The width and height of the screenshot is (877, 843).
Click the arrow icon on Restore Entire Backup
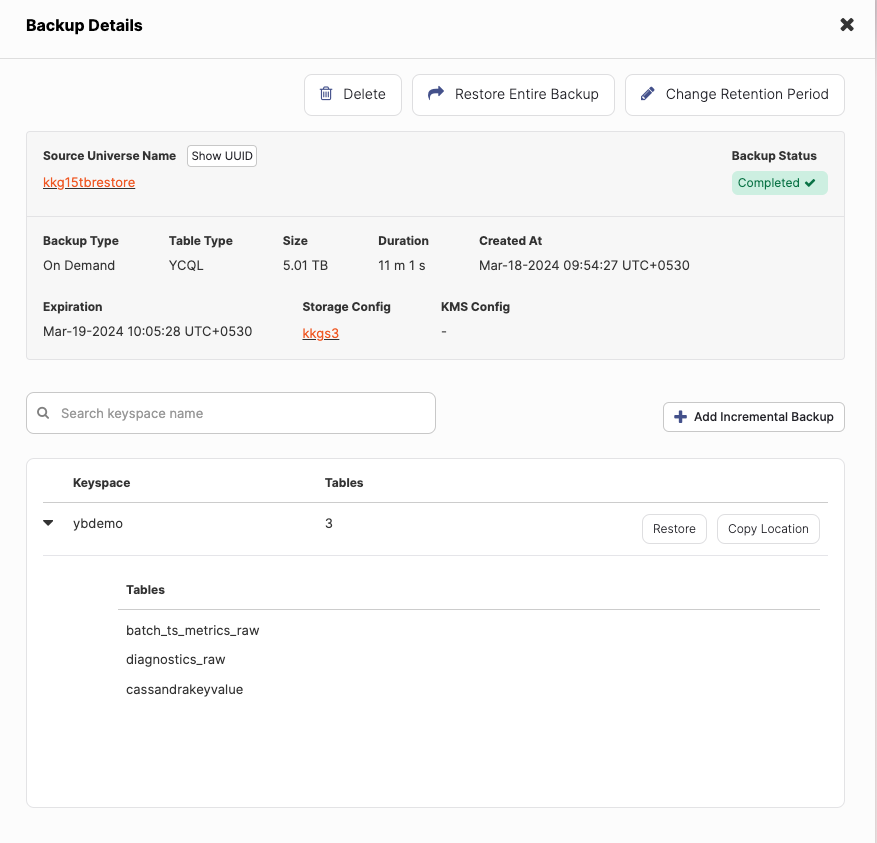pos(435,94)
